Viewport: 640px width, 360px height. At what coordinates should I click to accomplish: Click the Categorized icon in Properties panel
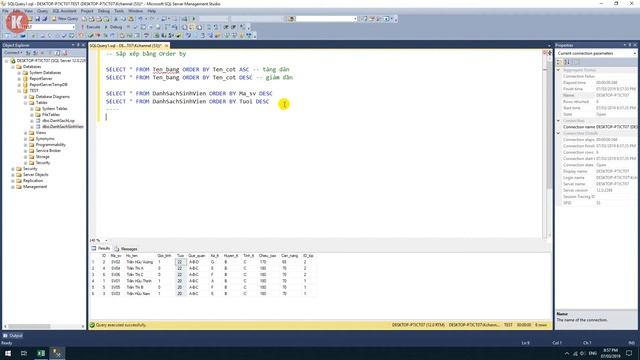(560, 62)
